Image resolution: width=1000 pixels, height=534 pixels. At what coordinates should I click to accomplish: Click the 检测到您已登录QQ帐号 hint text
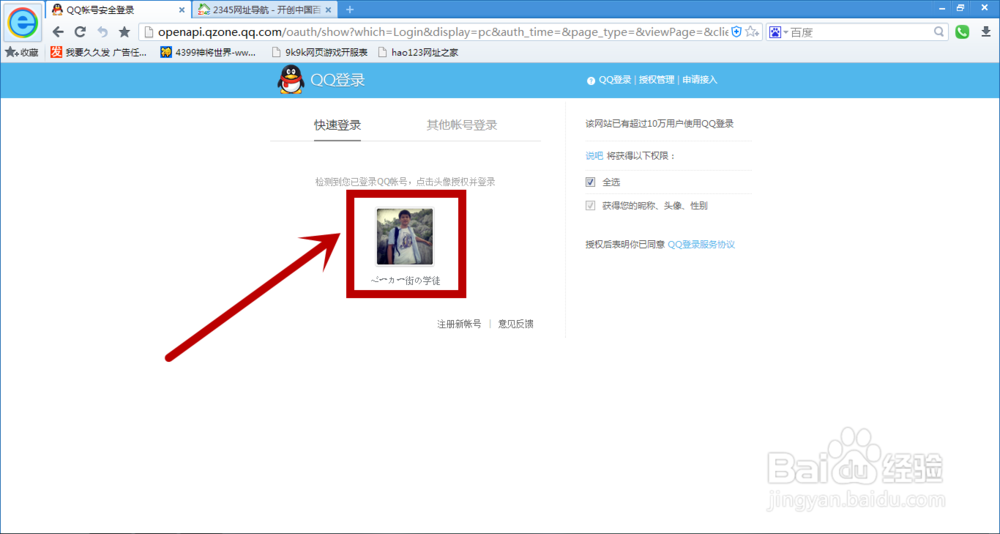405,182
